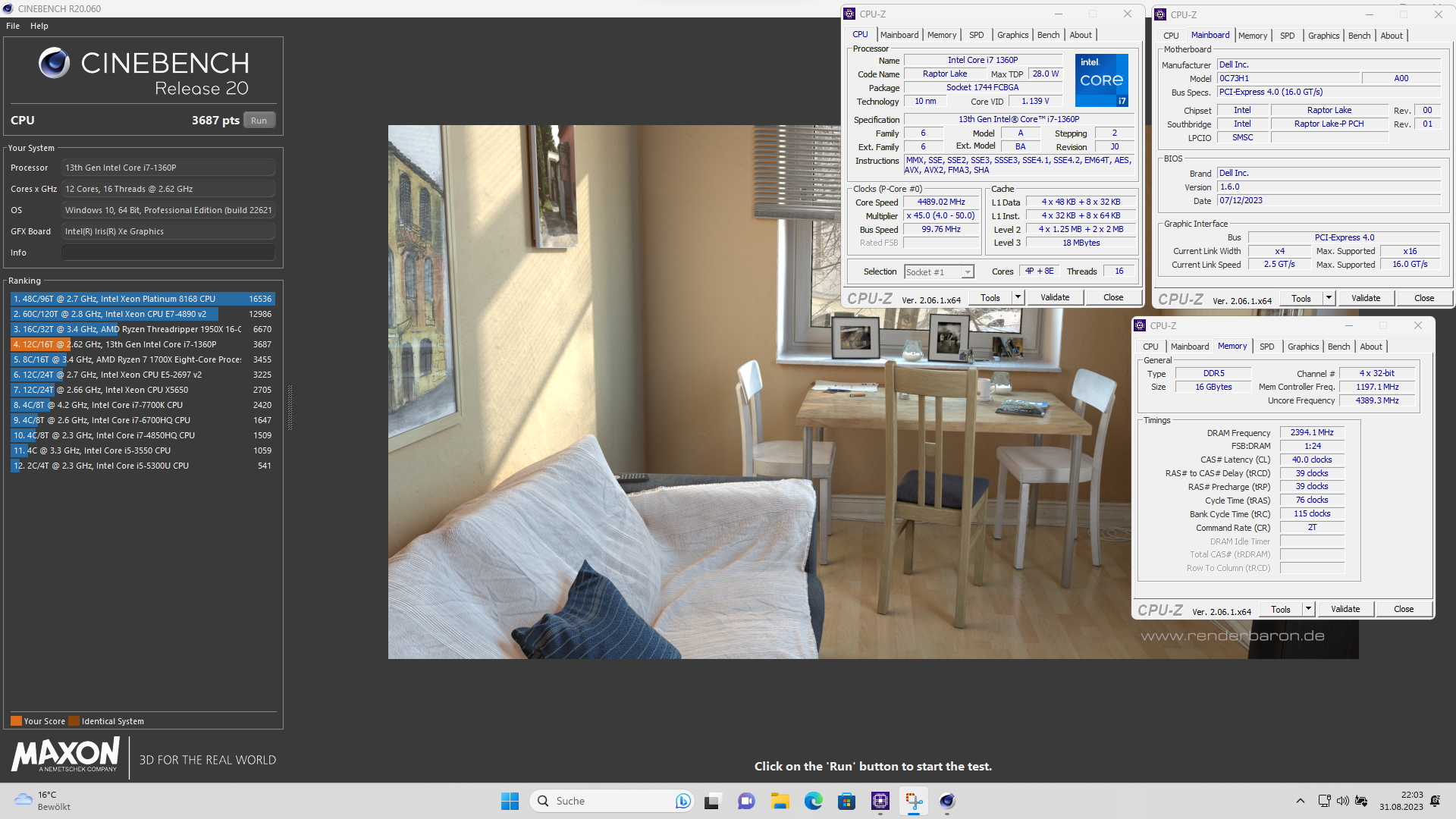Switch to Mainboard tab in CPU window
Image resolution: width=1456 pixels, height=819 pixels.
899,35
